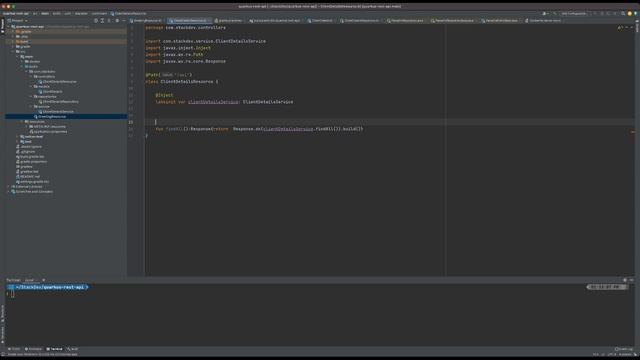Collapse the src folder arrow

(x=13, y=51)
